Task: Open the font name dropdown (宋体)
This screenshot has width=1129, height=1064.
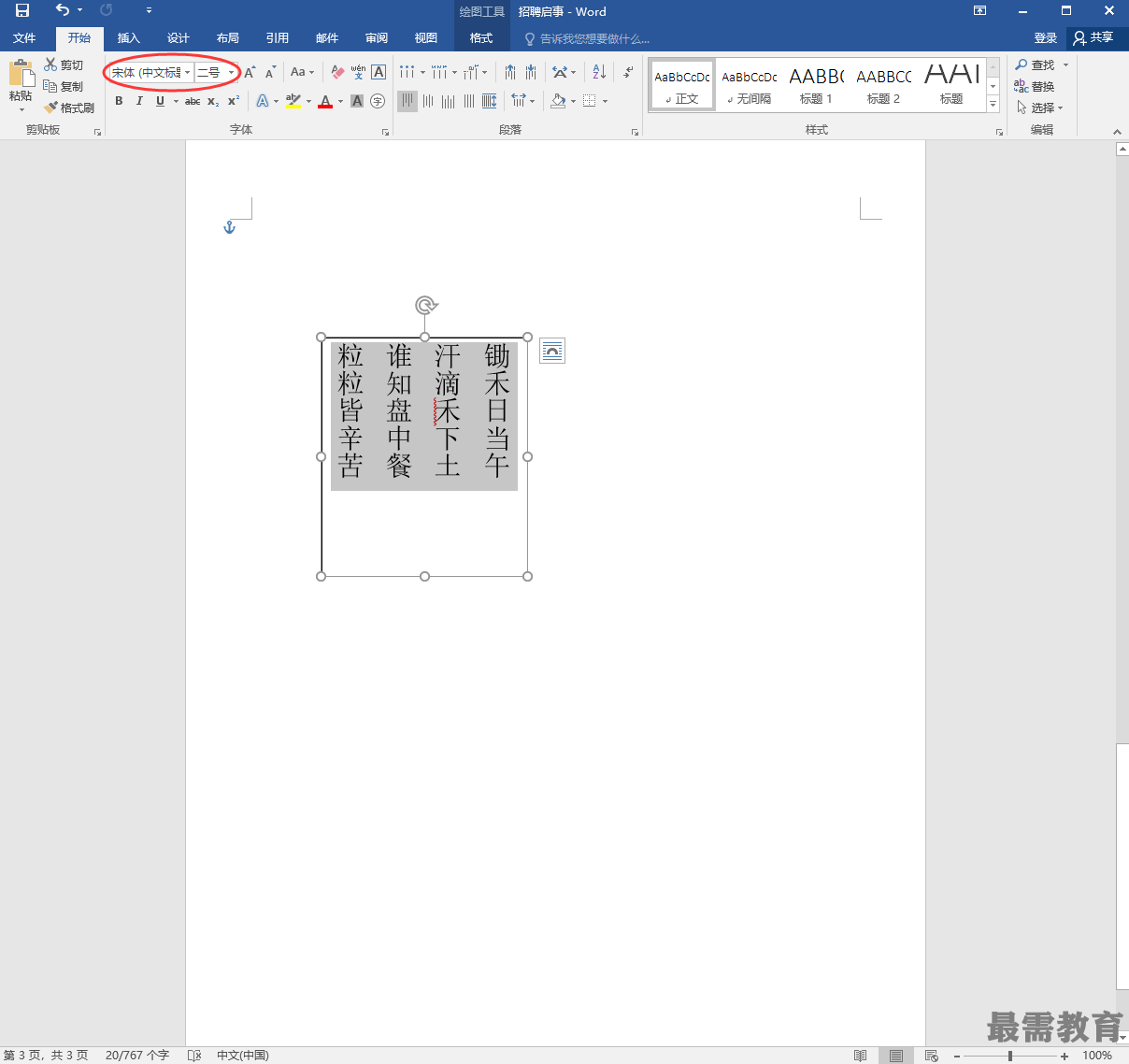Action: 188,72
